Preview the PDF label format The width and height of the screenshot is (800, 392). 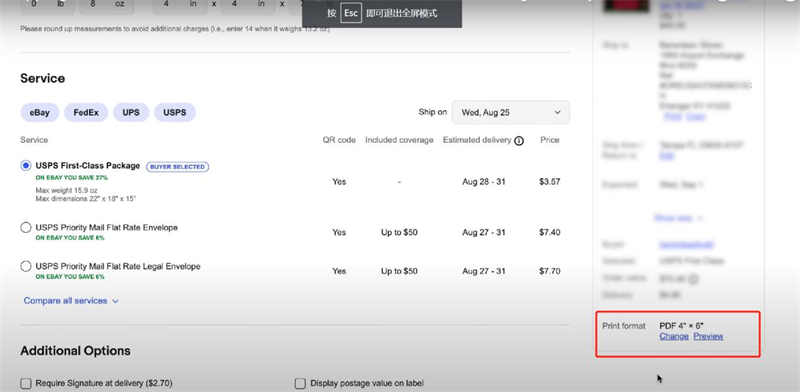coord(708,336)
